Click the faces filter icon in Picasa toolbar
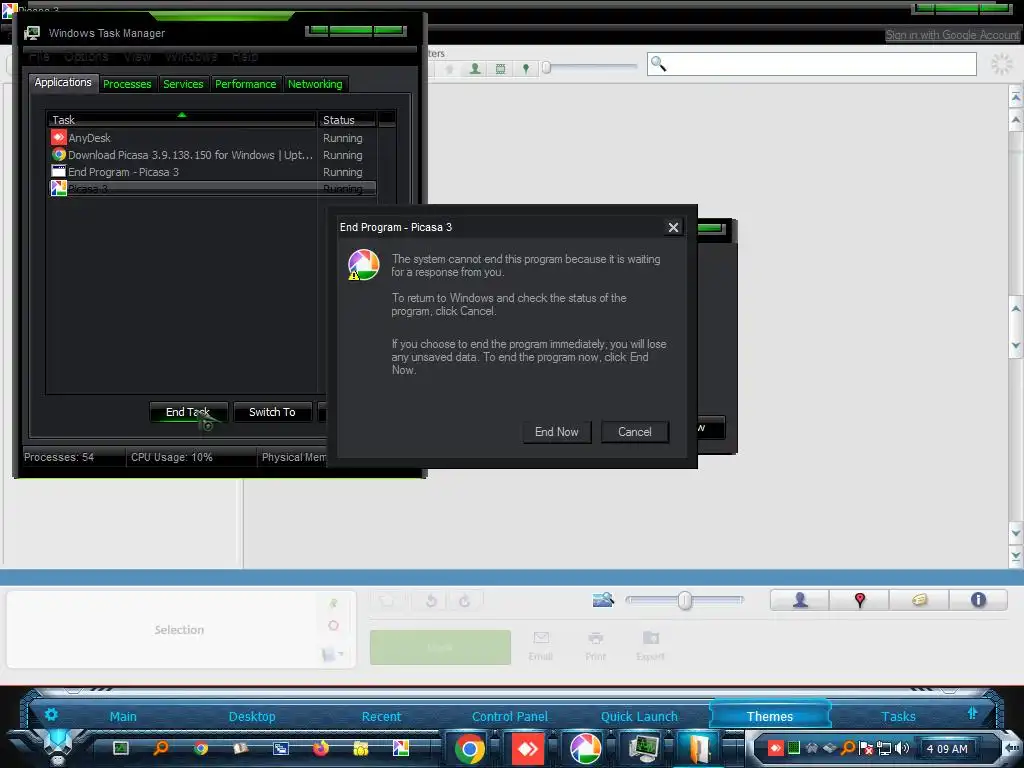 coord(475,68)
